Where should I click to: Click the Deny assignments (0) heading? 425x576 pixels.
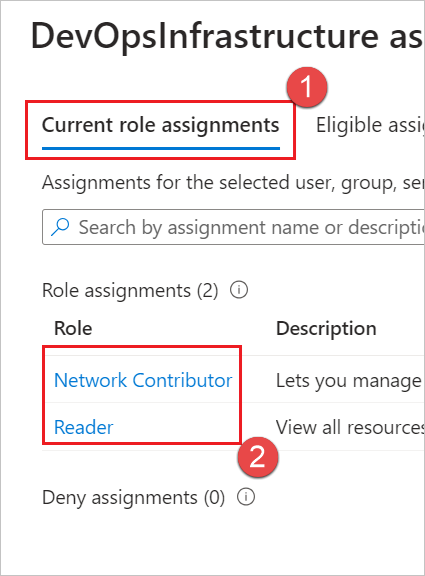[133, 498]
